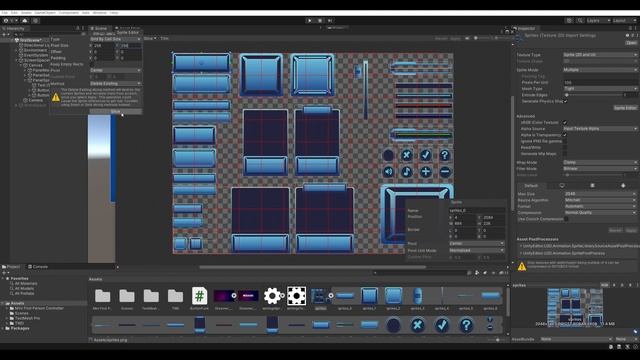Toggle the Keep Empty Rects checkbox

[91, 64]
